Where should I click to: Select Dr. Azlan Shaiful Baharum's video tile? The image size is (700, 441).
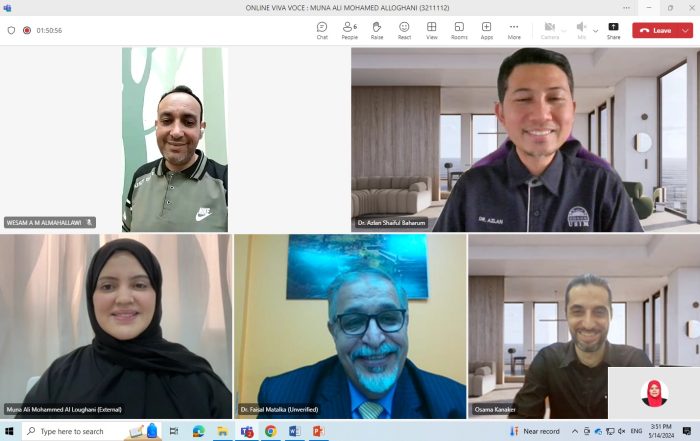pyautogui.click(x=525, y=139)
